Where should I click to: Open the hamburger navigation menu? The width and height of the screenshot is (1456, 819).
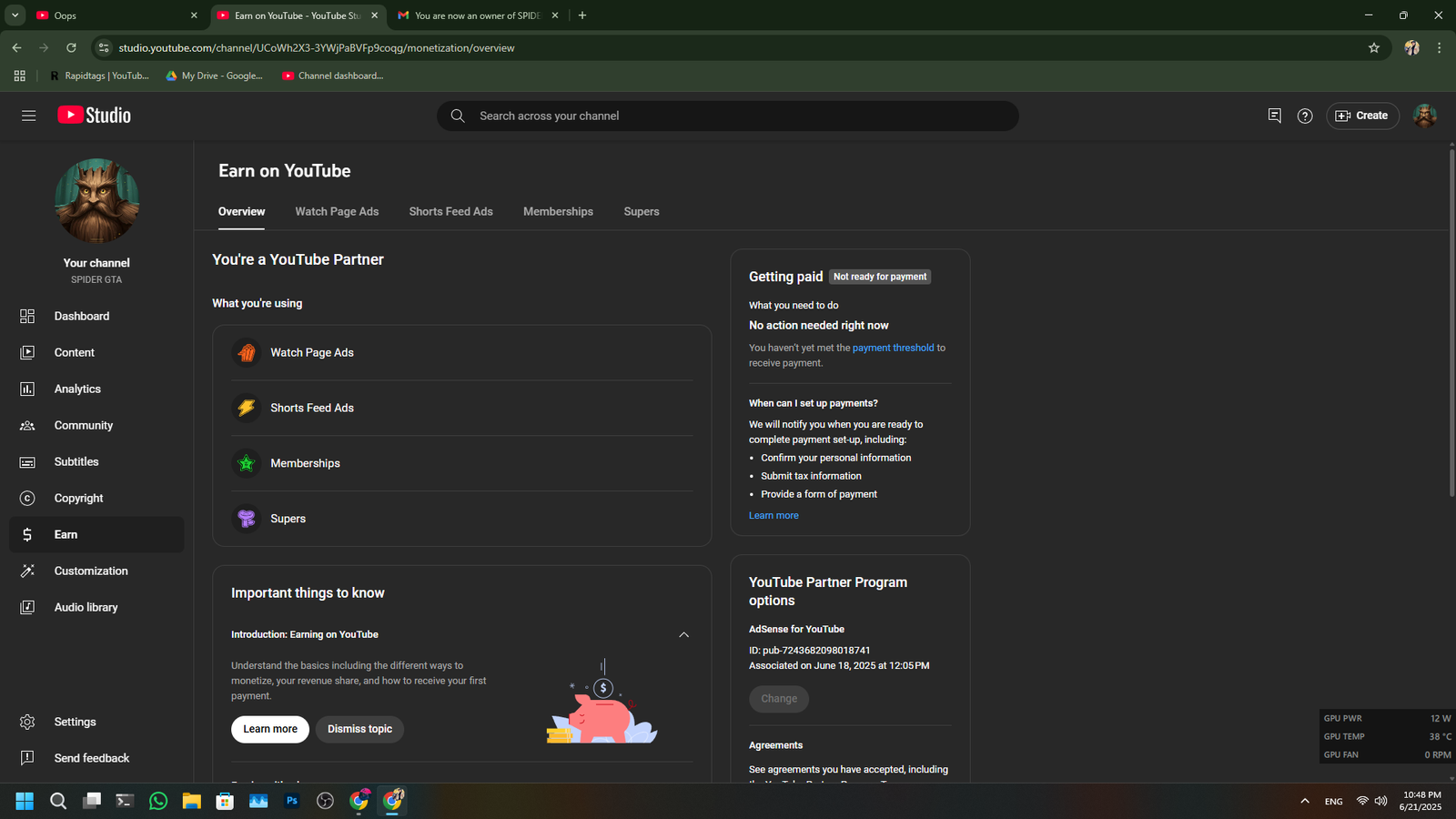coord(28,116)
